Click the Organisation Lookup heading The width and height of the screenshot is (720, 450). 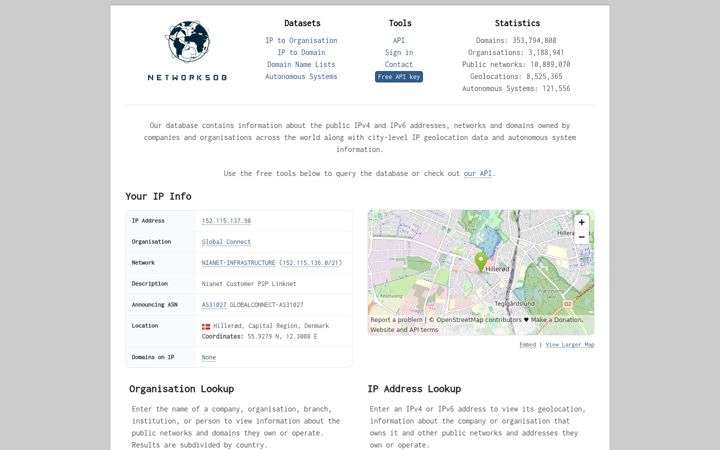181,389
